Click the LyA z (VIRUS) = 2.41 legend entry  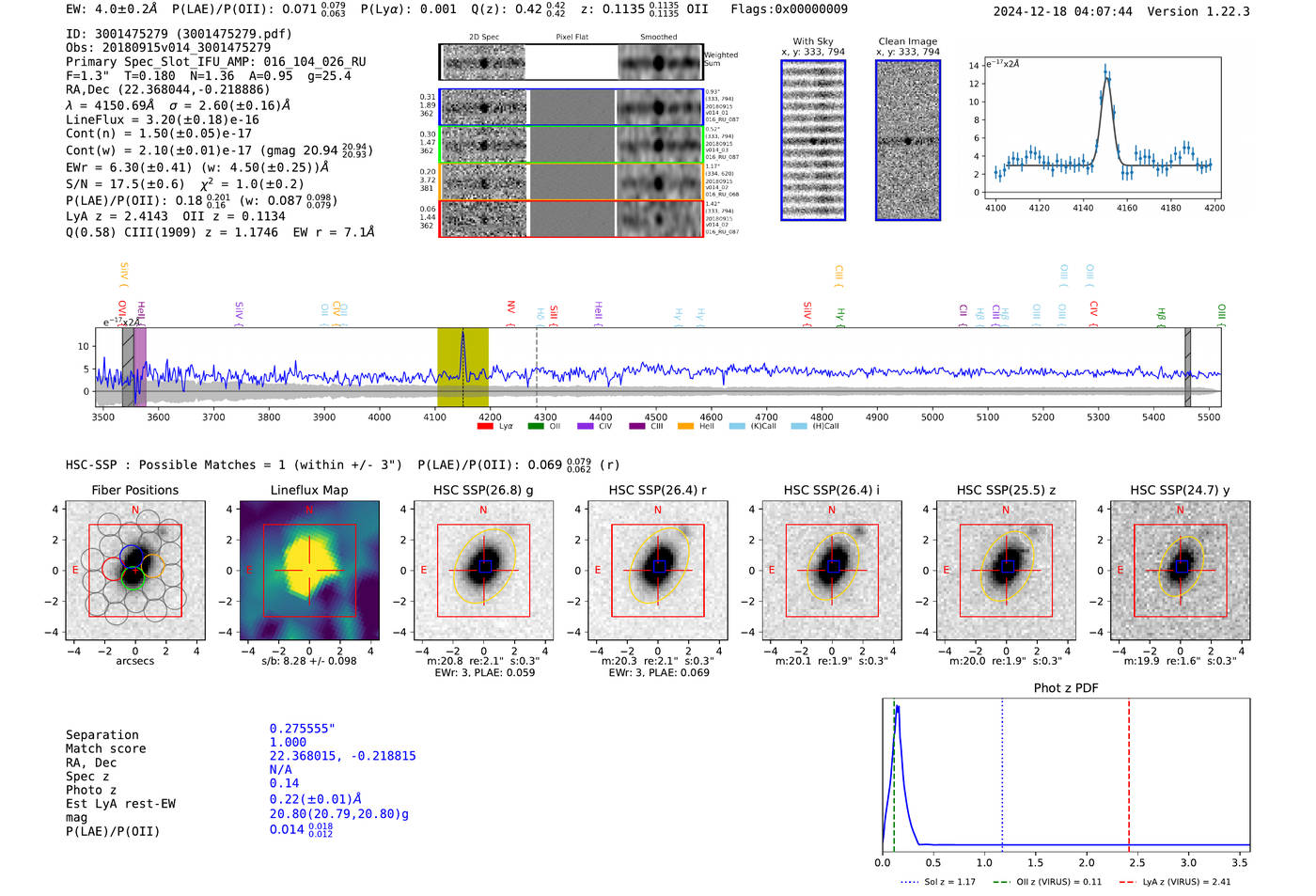pyautogui.click(x=1174, y=882)
